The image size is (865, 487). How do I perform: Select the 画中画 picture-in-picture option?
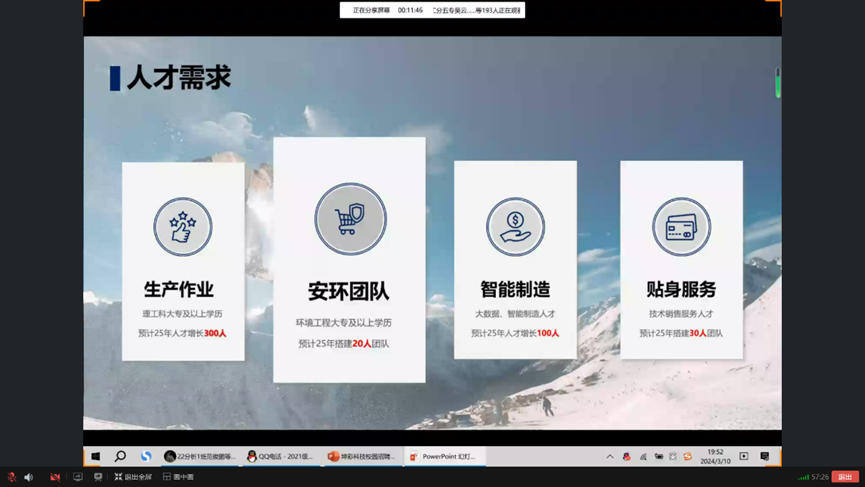coord(178,477)
